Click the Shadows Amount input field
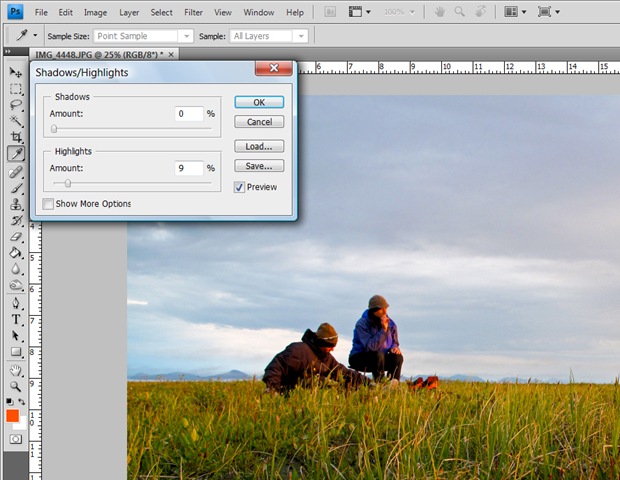Screen dimensions: 620x480 click(189, 114)
